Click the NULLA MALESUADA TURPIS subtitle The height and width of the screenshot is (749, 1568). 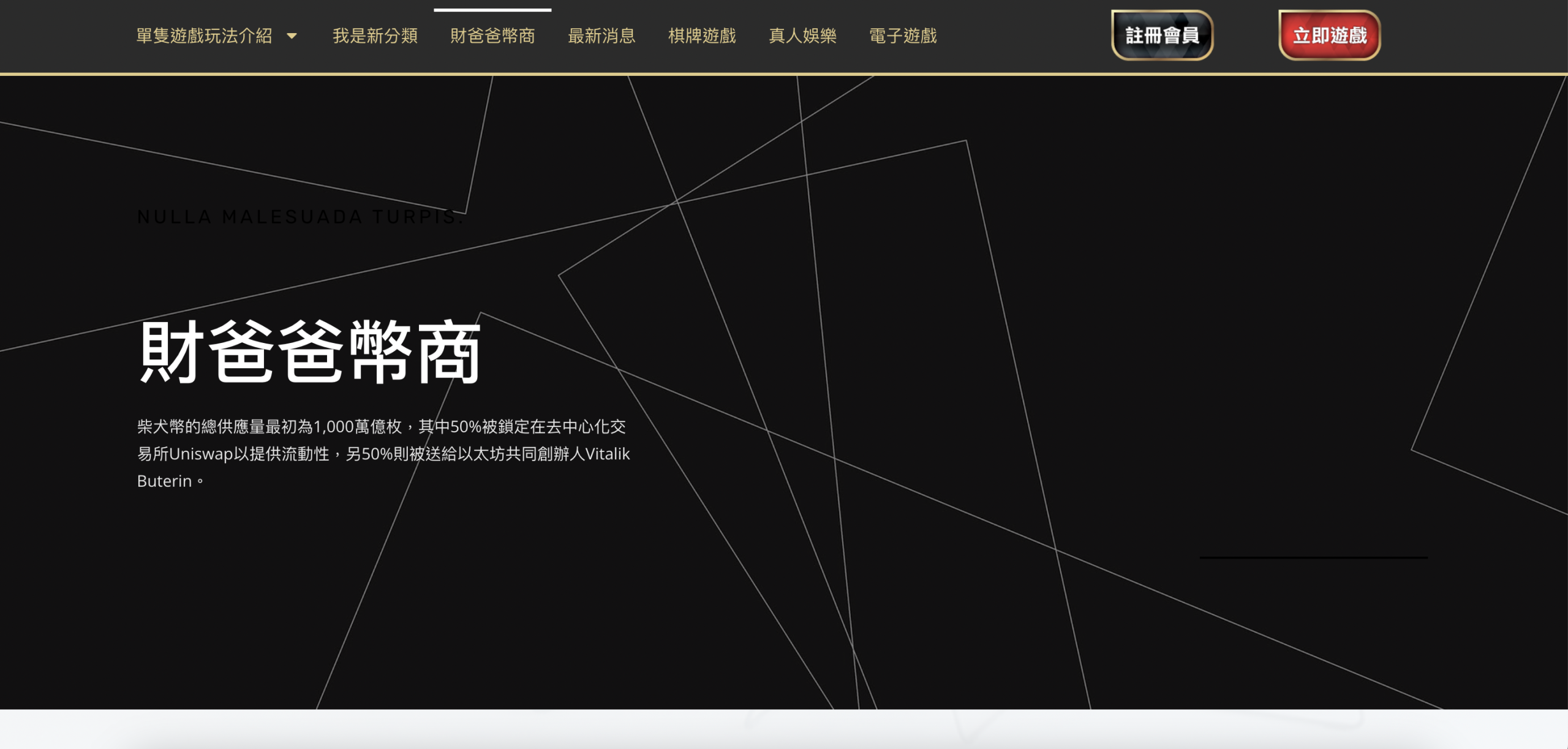click(x=300, y=217)
